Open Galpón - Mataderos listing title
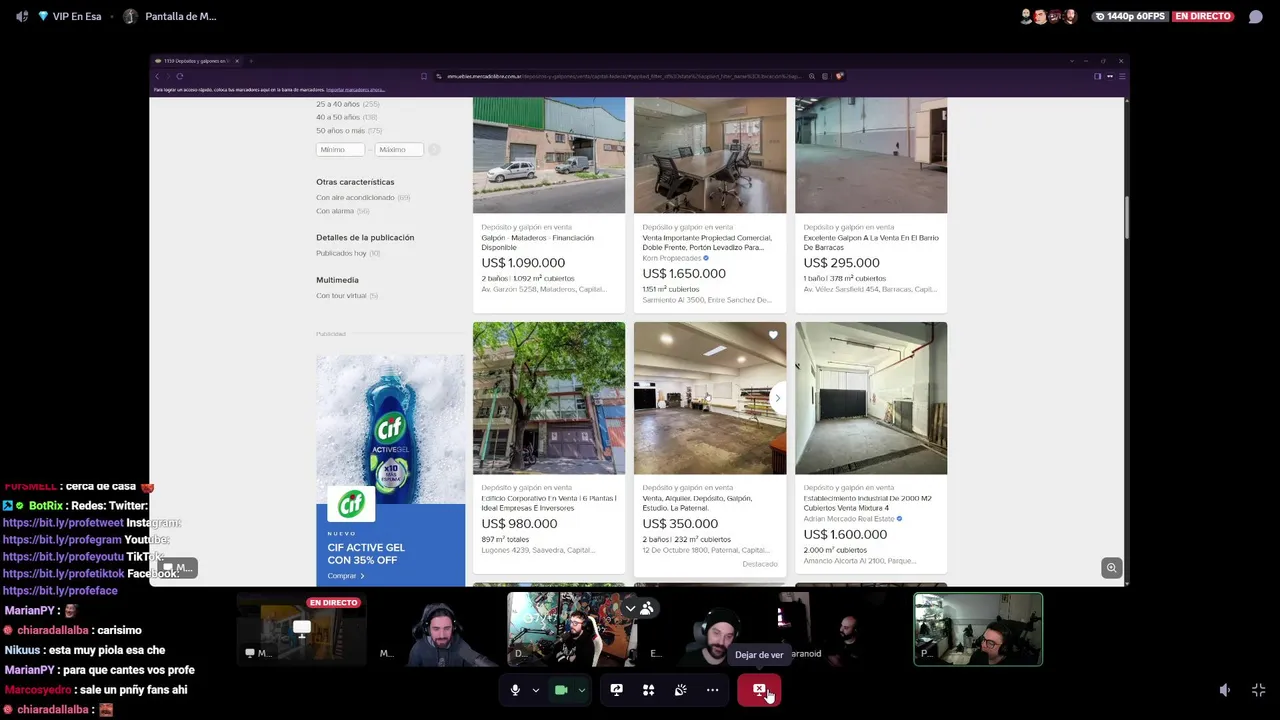 (537, 243)
